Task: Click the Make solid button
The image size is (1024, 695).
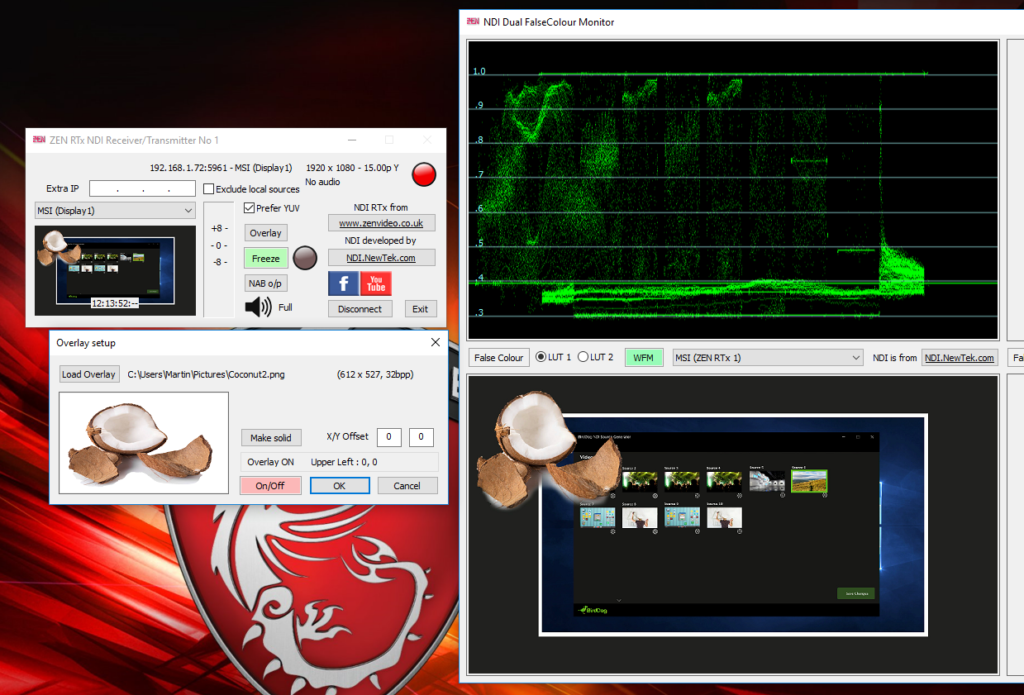Action: click(271, 438)
